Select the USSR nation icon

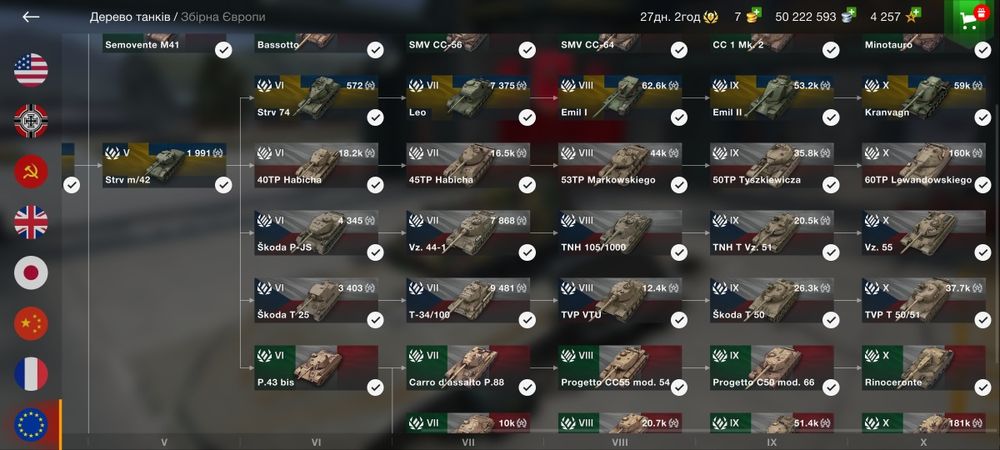coord(31,171)
